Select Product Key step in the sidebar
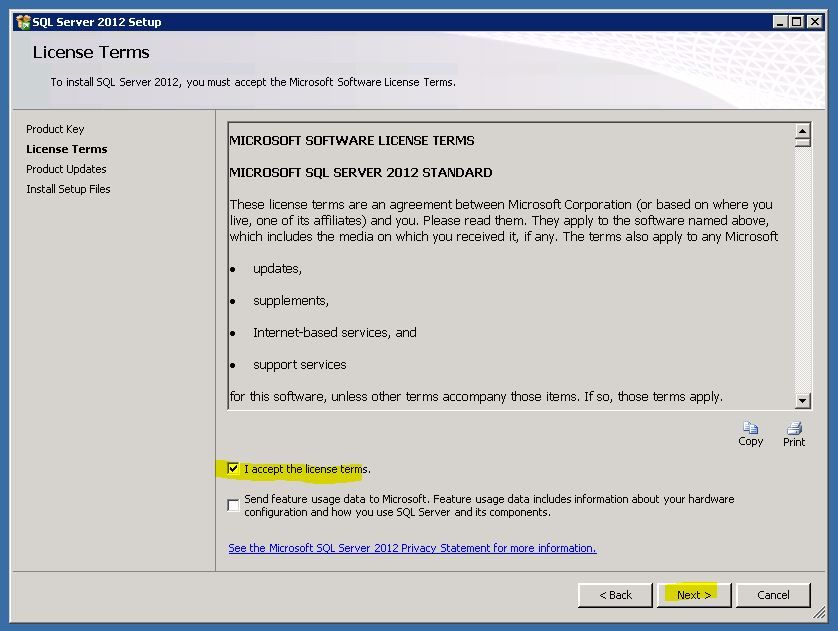The height and width of the screenshot is (631, 838). tap(55, 129)
